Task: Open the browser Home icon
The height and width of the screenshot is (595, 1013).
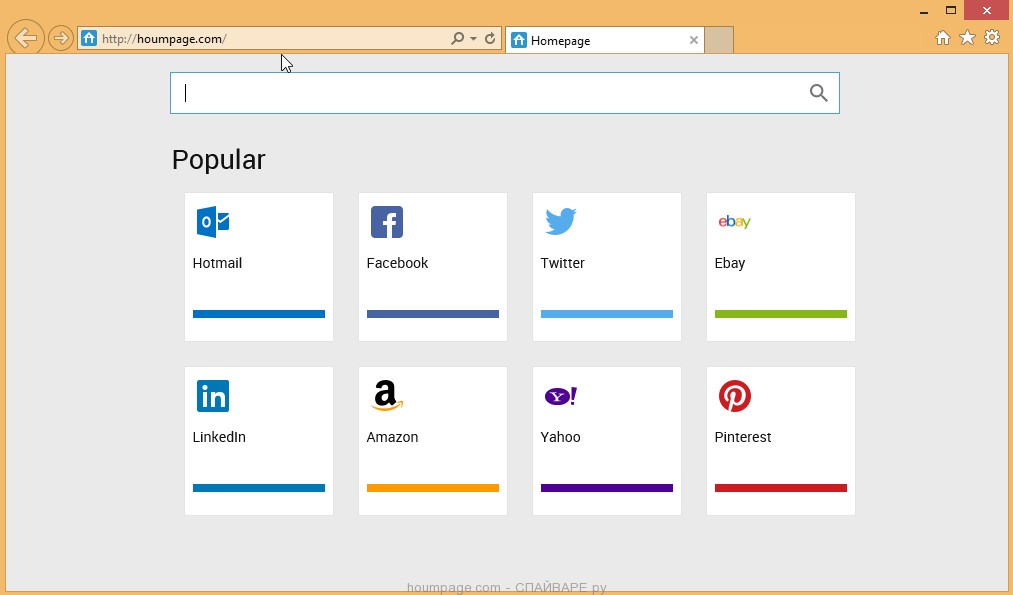Action: (943, 37)
